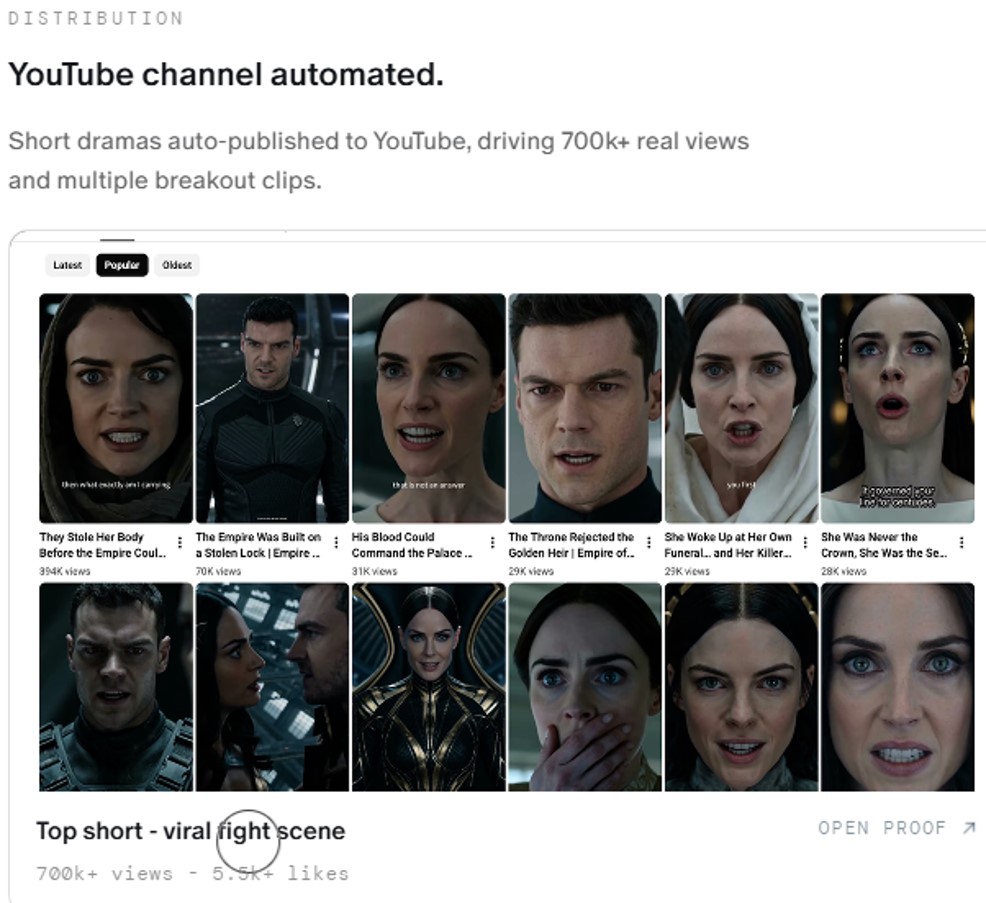Open options menu for The Throne Rejected video
Screen dimensions: 986x903
649,541
